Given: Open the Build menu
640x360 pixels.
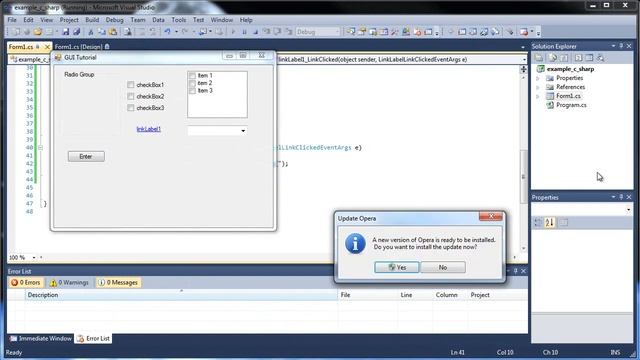Looking at the screenshot, I should point(92,20).
